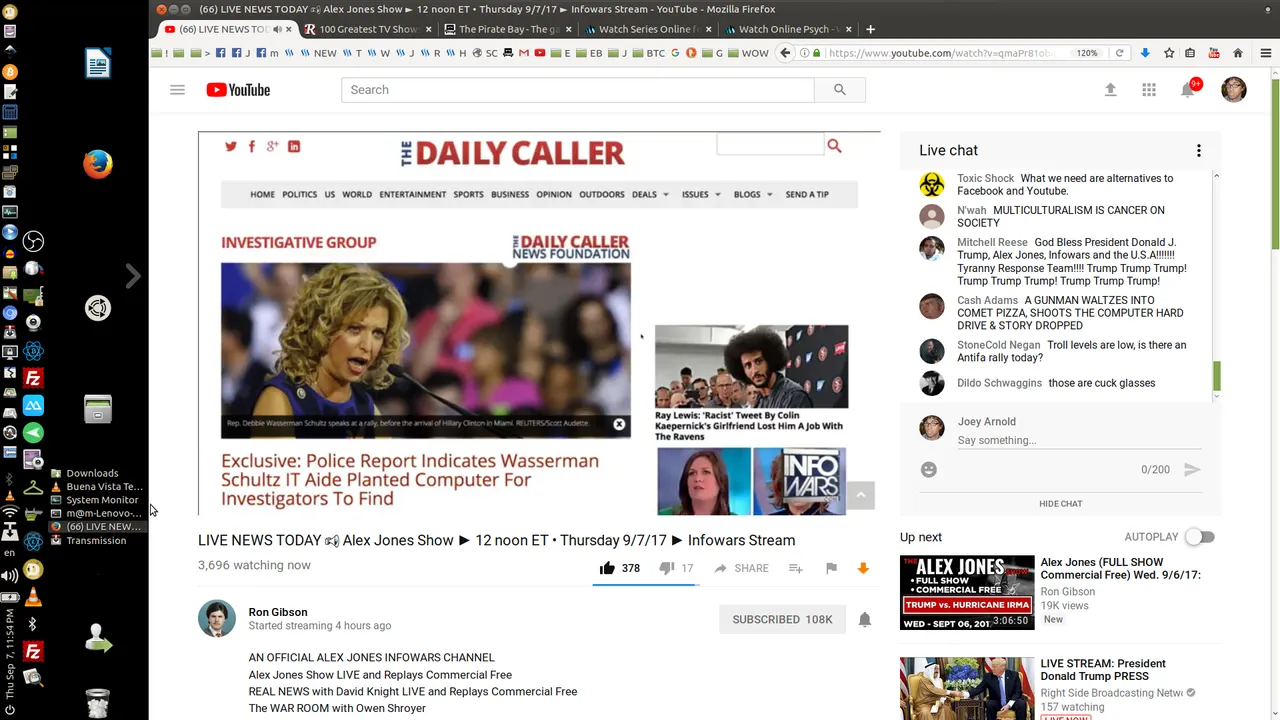Focus the YouTube search field
Viewport: 1280px width, 720px height.
click(x=578, y=90)
